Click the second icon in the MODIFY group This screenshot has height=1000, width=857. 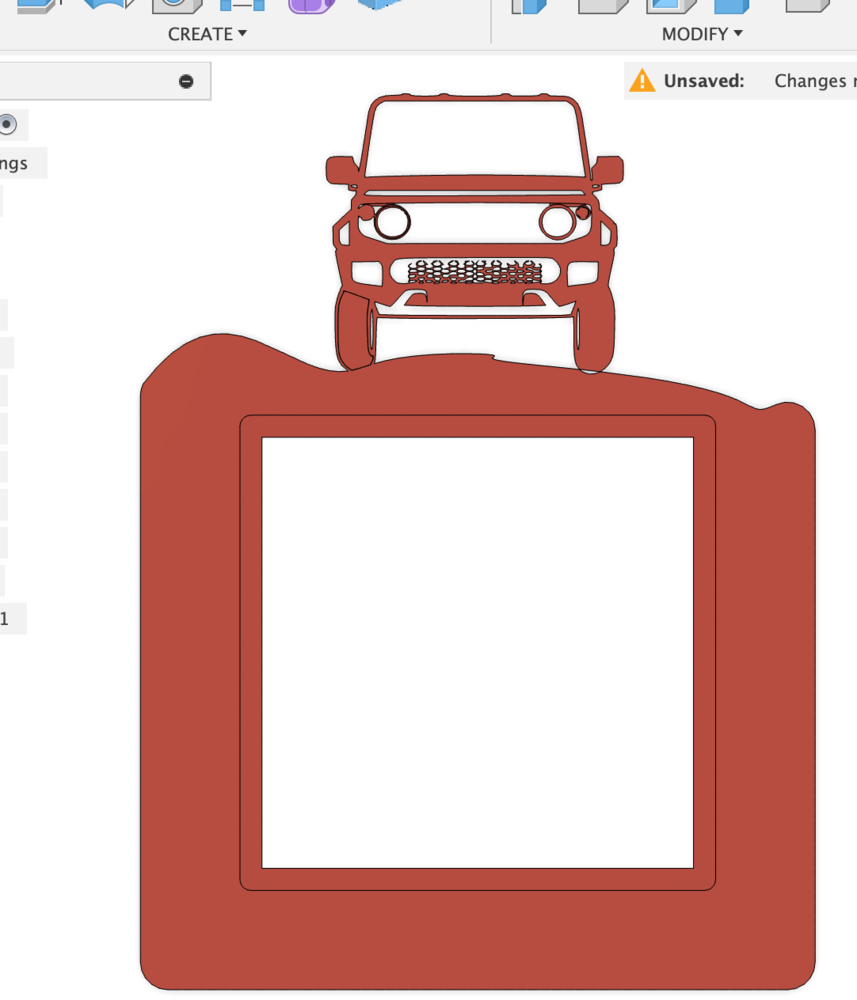coord(601,5)
